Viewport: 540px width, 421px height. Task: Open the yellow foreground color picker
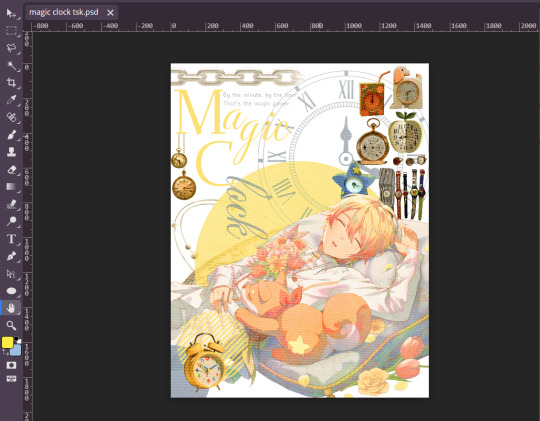[x=8, y=342]
